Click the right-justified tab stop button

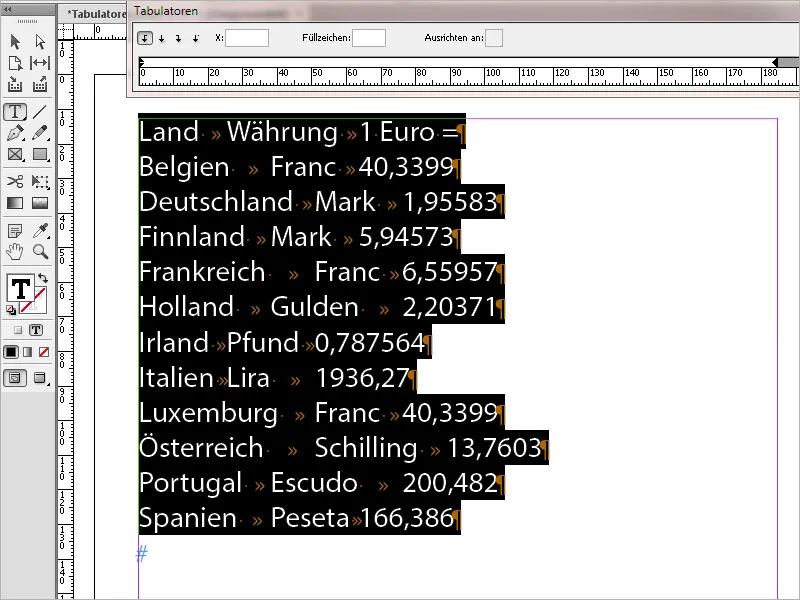(x=177, y=38)
